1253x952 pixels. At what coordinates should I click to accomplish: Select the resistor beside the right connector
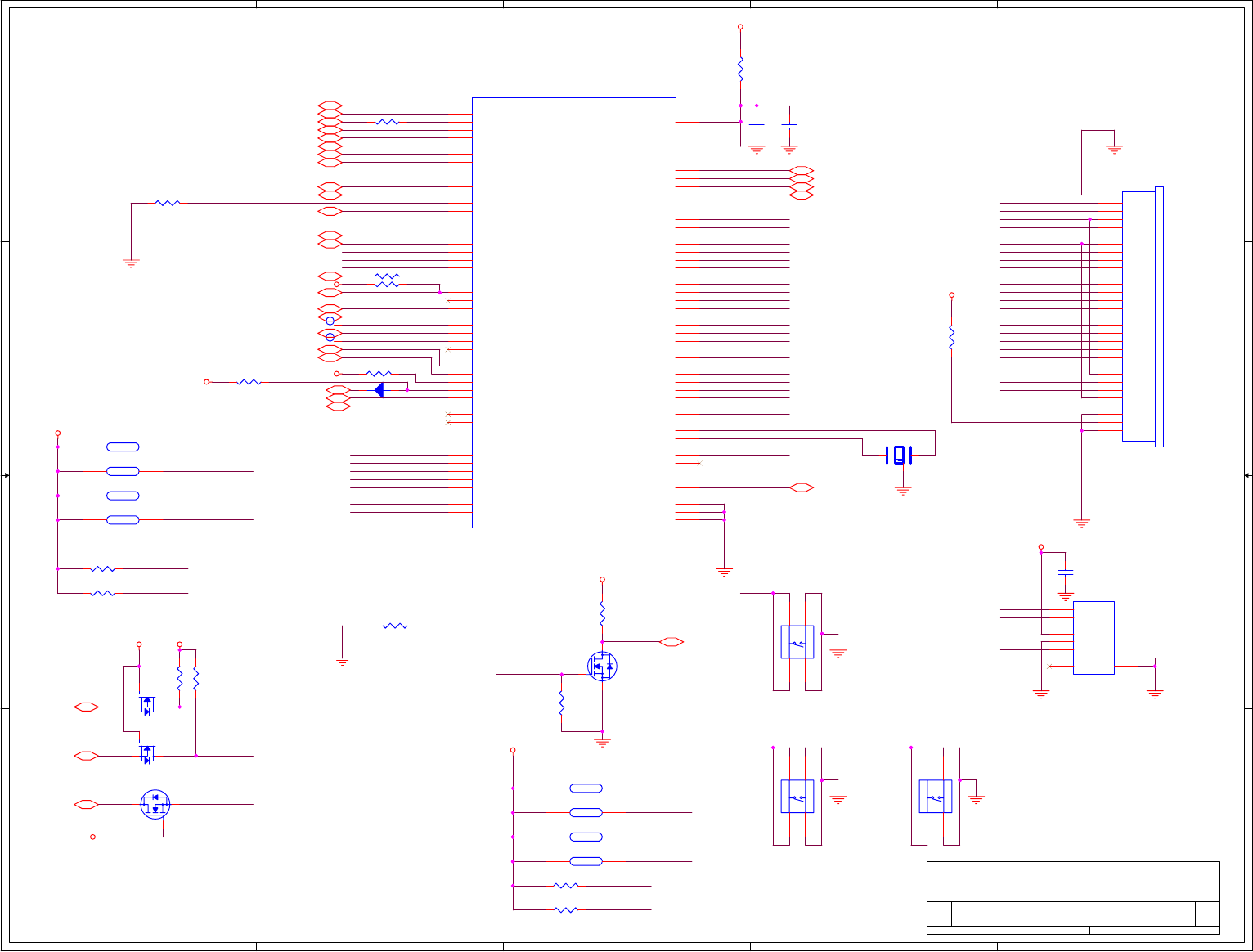pyautogui.click(x=951, y=336)
